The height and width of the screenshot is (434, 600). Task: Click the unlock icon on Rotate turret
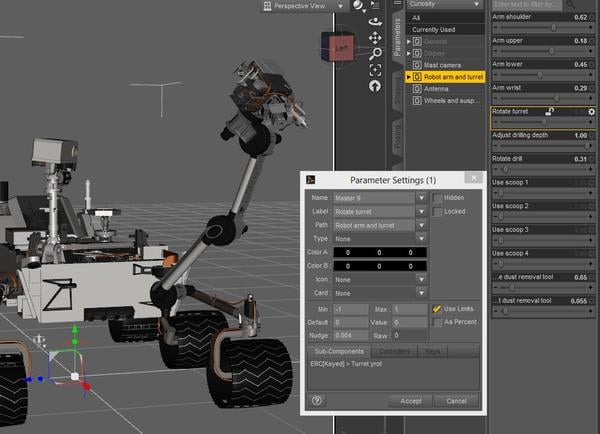550,111
